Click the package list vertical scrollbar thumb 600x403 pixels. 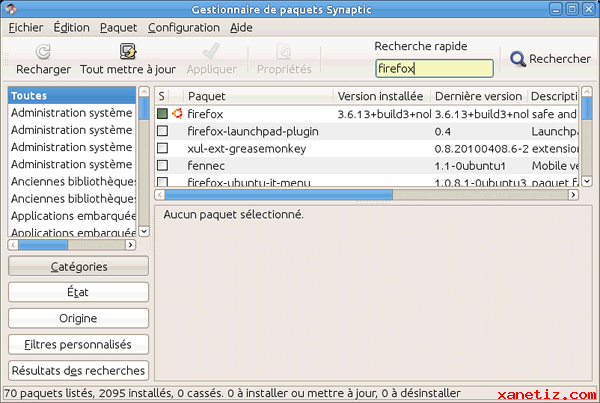point(587,109)
